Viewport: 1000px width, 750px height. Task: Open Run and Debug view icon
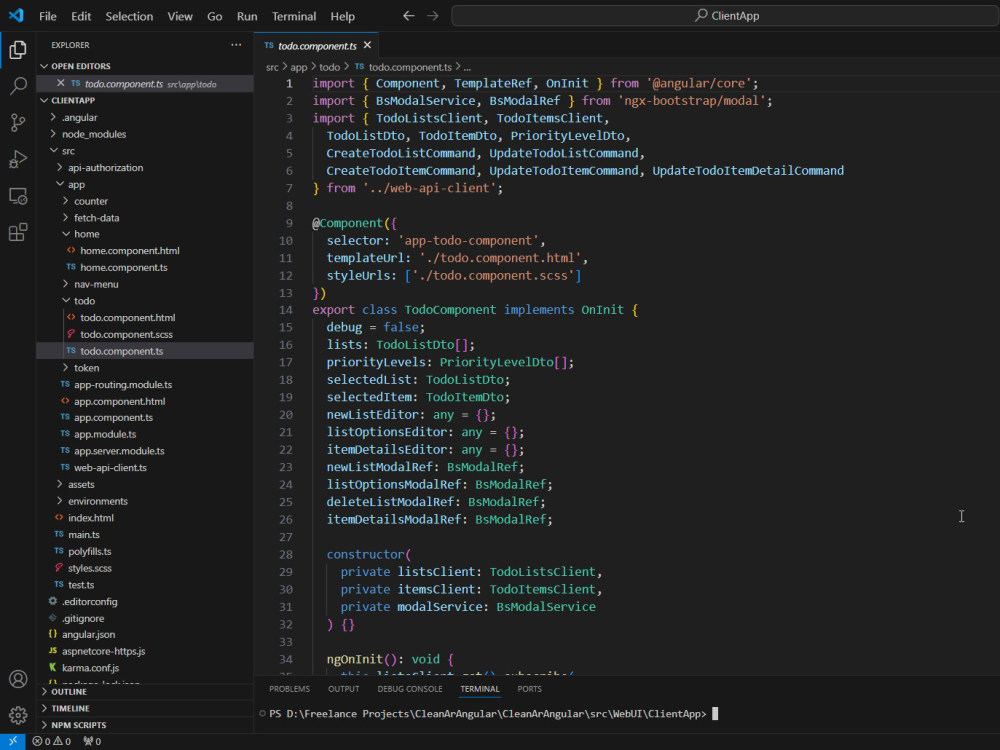(x=18, y=159)
